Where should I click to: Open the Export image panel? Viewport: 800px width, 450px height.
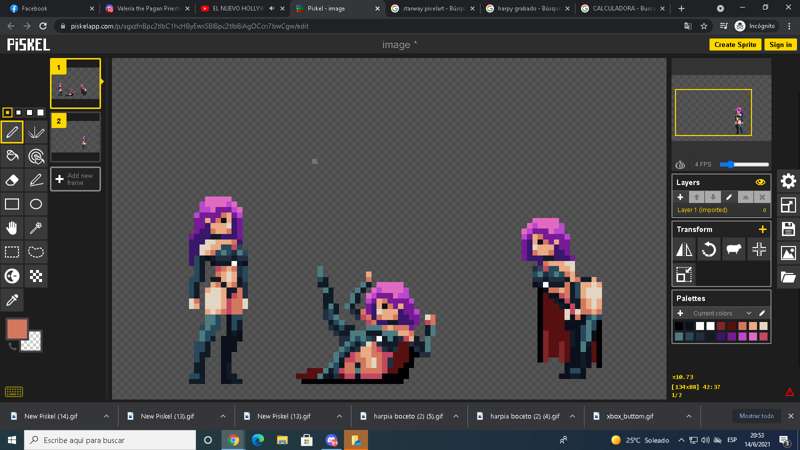[x=788, y=253]
